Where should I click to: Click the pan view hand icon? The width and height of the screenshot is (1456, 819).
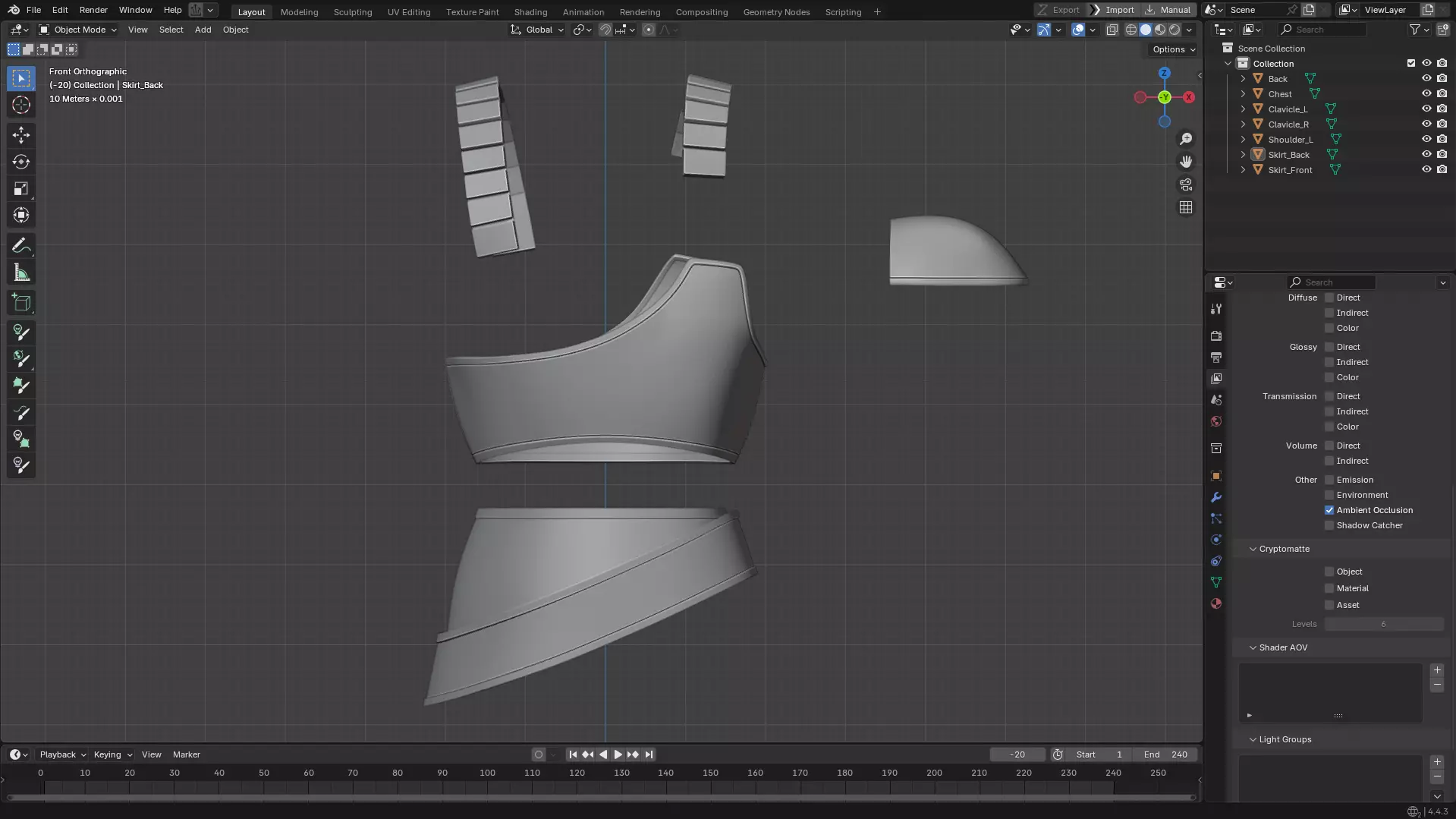pyautogui.click(x=1186, y=162)
